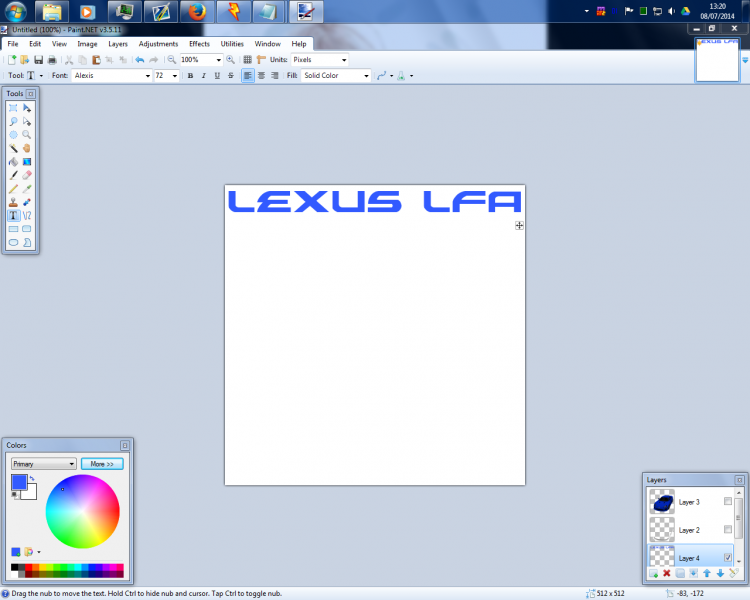Screen dimensions: 750x600
Task: Select the Paintbrush tool
Action: 13,175
